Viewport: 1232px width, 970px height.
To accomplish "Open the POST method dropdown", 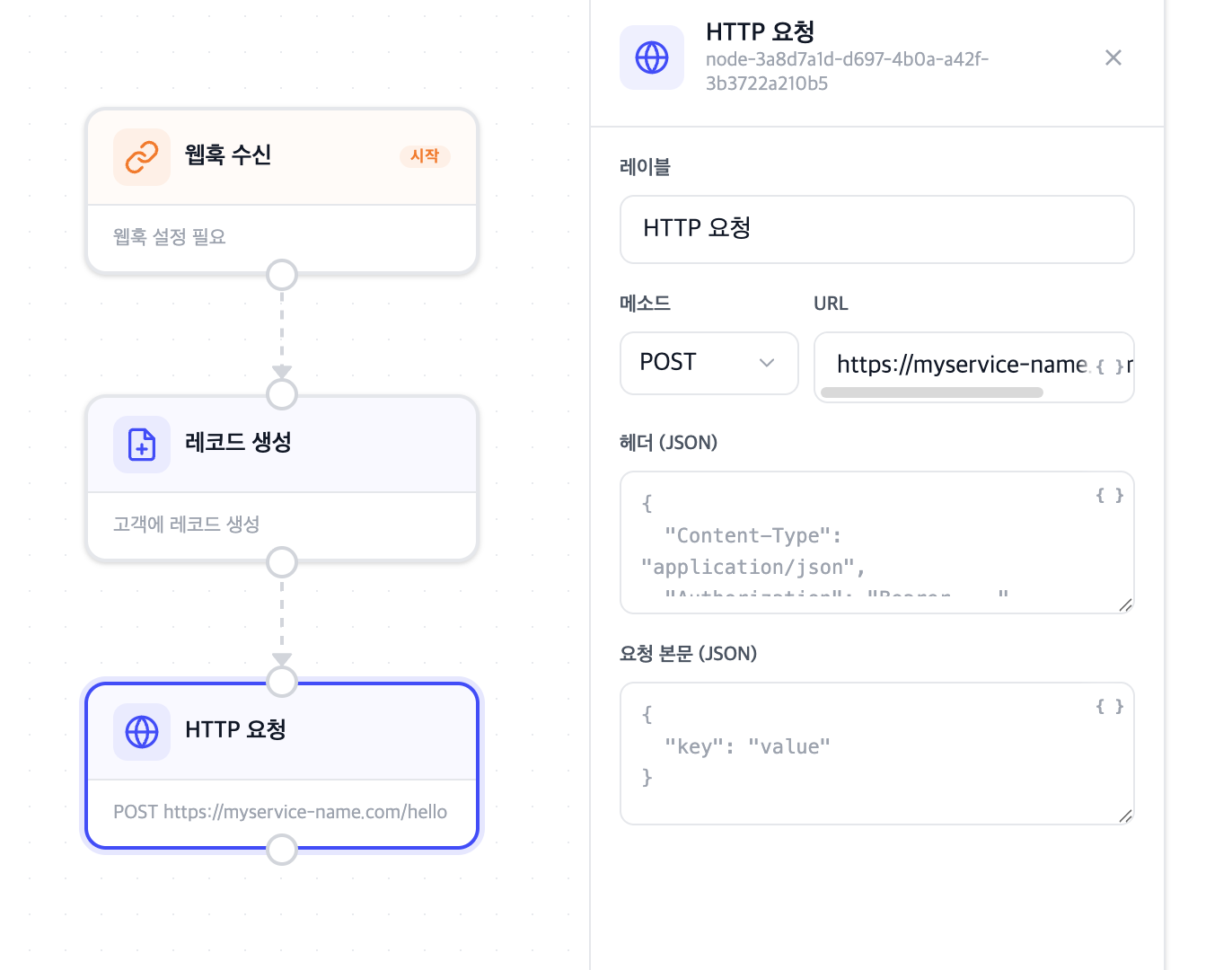I will [708, 363].
